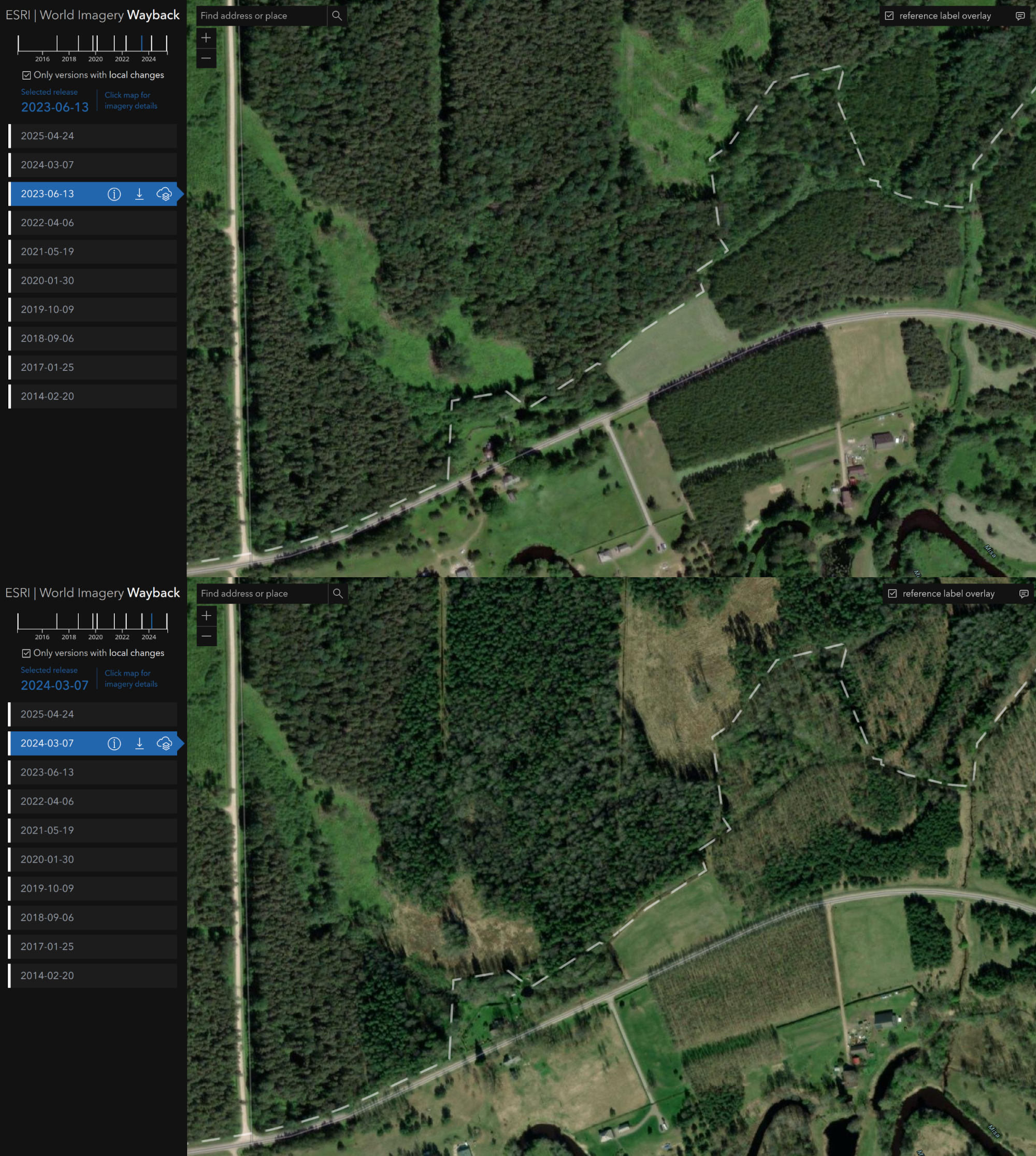Select the 2025-04-24 release in bottom window

93,714
